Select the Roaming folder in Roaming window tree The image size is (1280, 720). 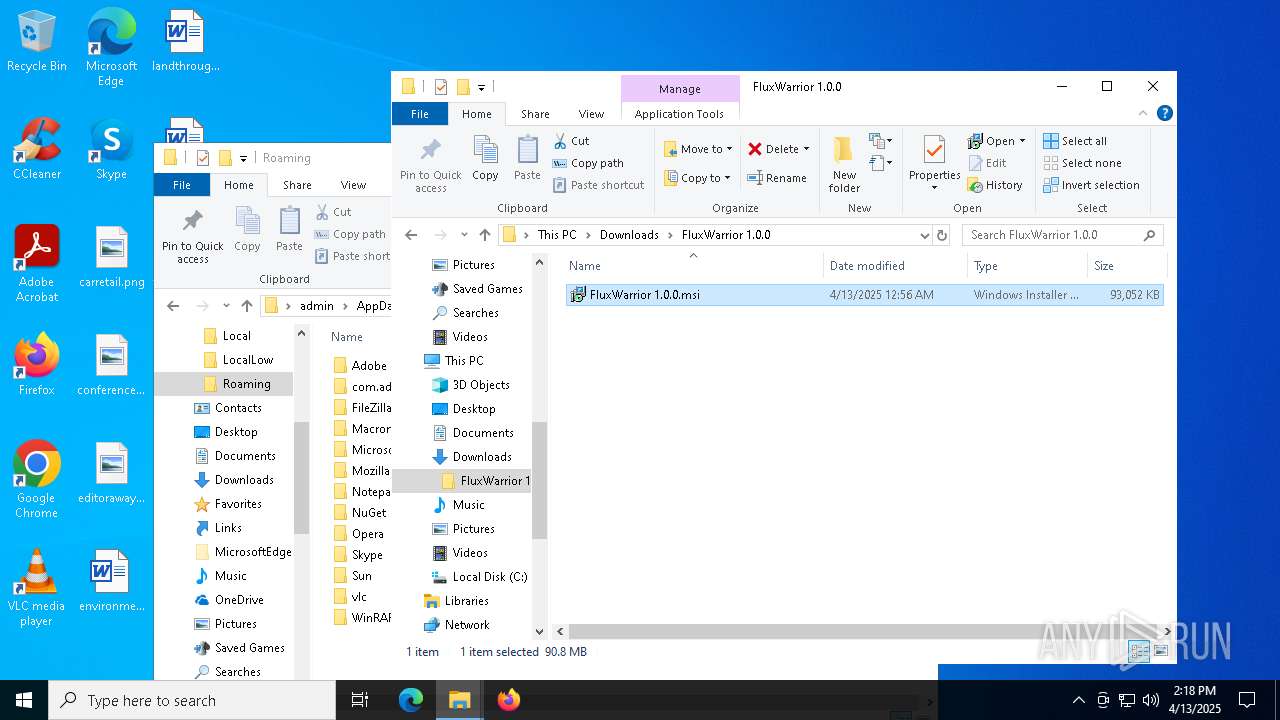tap(224, 384)
